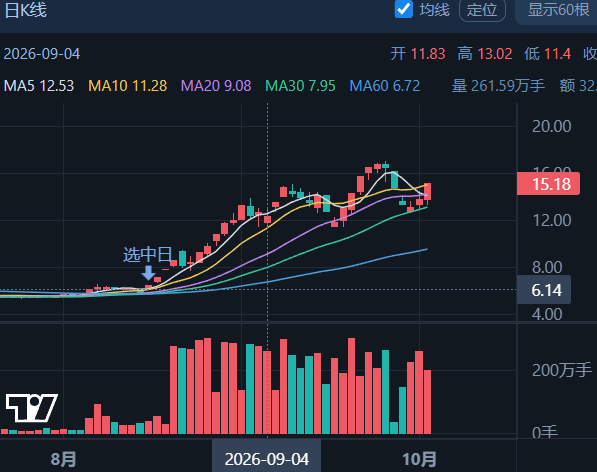597x472 pixels.
Task: Toggle the 均线 checkbox
Action: (404, 9)
